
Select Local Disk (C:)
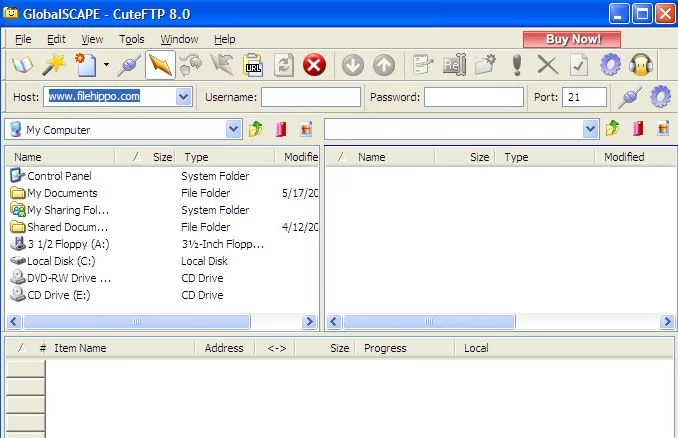(52, 261)
